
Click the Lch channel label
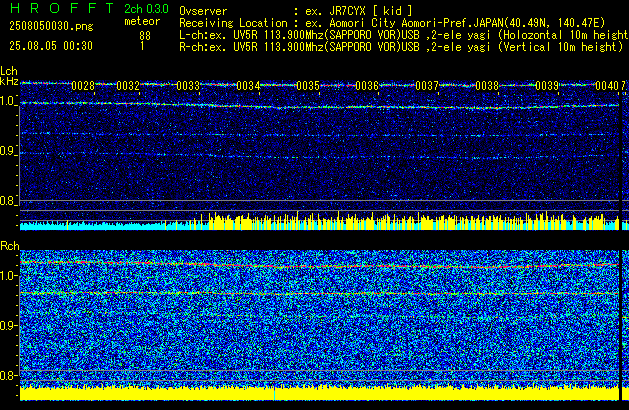(x=9, y=71)
